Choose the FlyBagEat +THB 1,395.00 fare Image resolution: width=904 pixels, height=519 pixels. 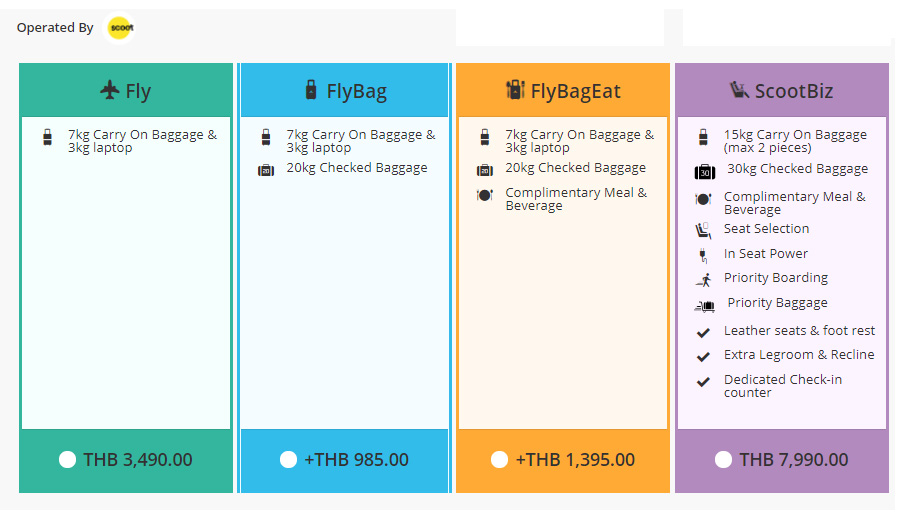click(499, 460)
